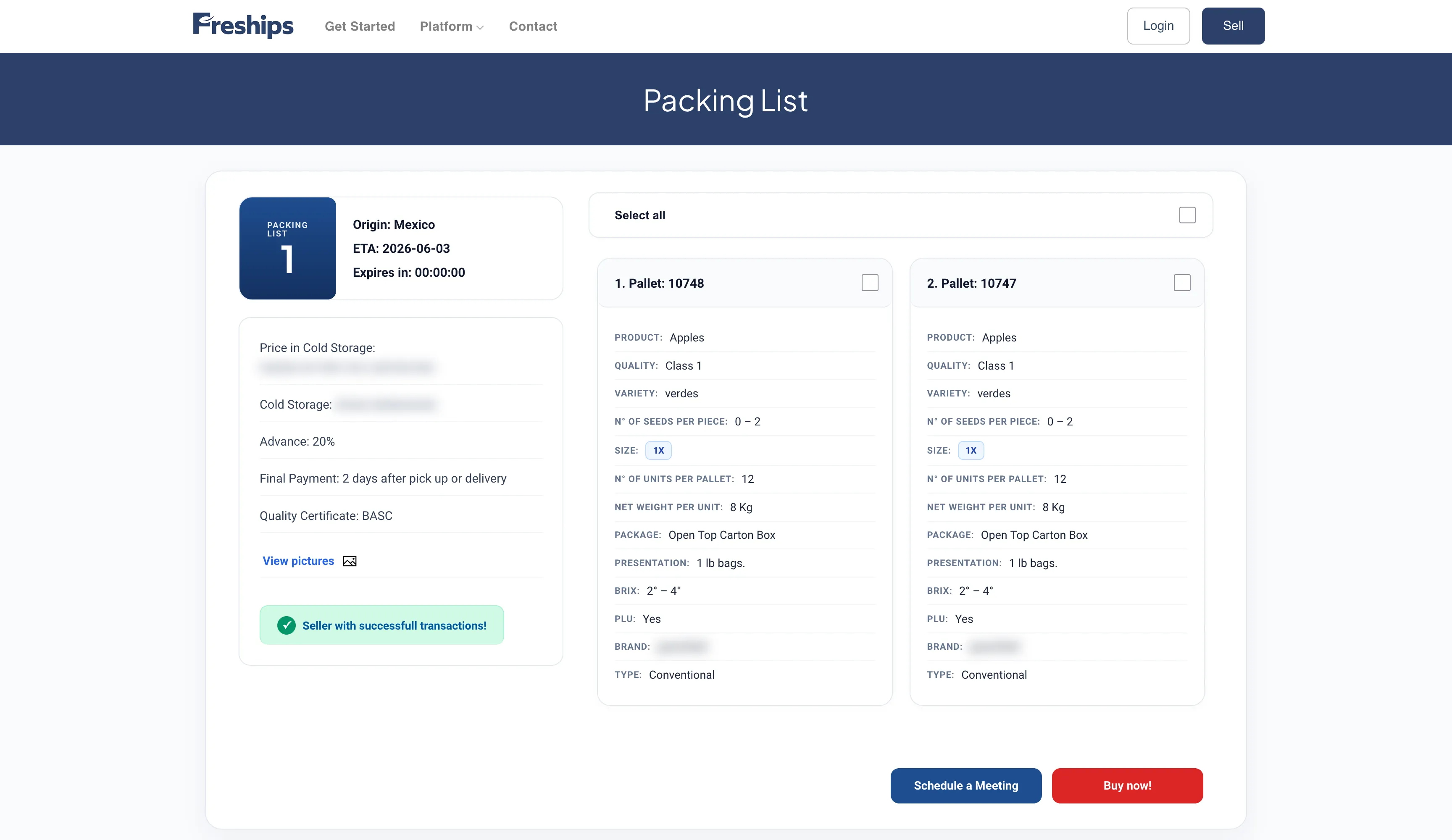Image resolution: width=1452 pixels, height=840 pixels.
Task: Go to the Contact page
Action: point(533,26)
